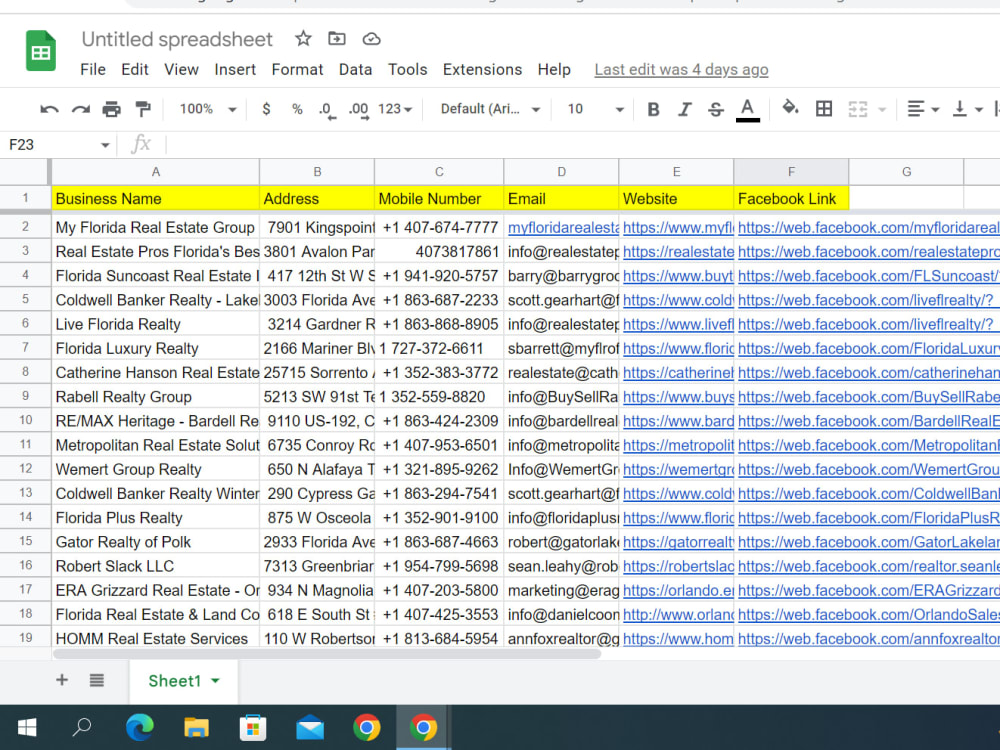
Task: Open the 123 number format dropdown
Action: pos(395,109)
